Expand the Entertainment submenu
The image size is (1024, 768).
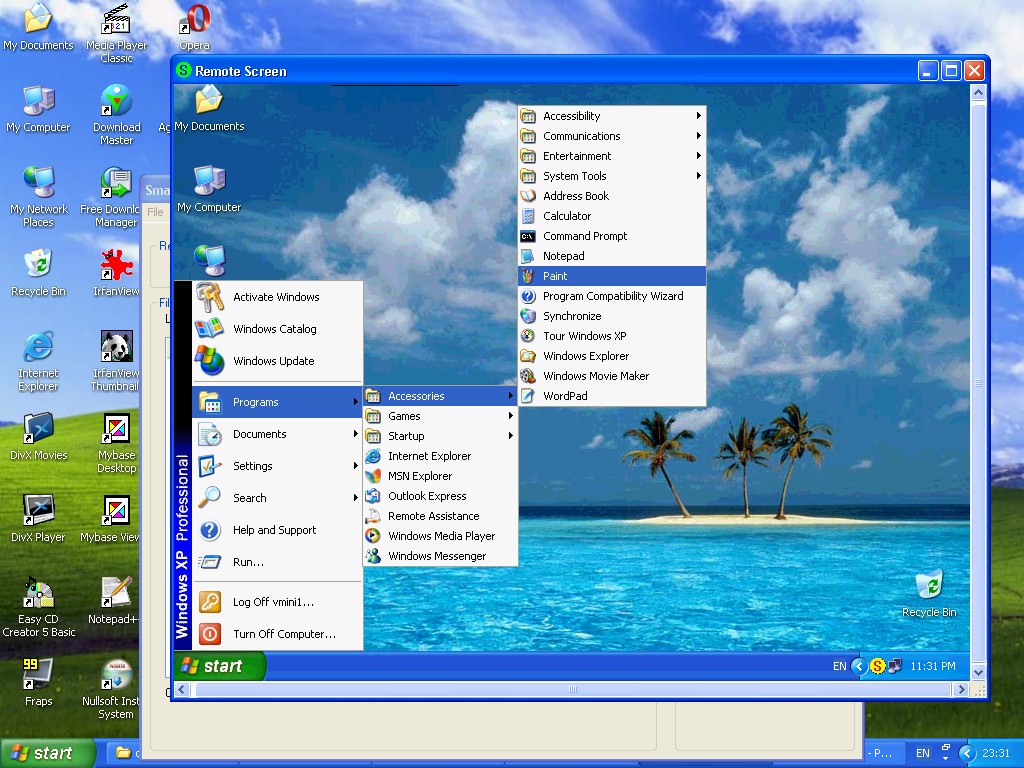612,155
